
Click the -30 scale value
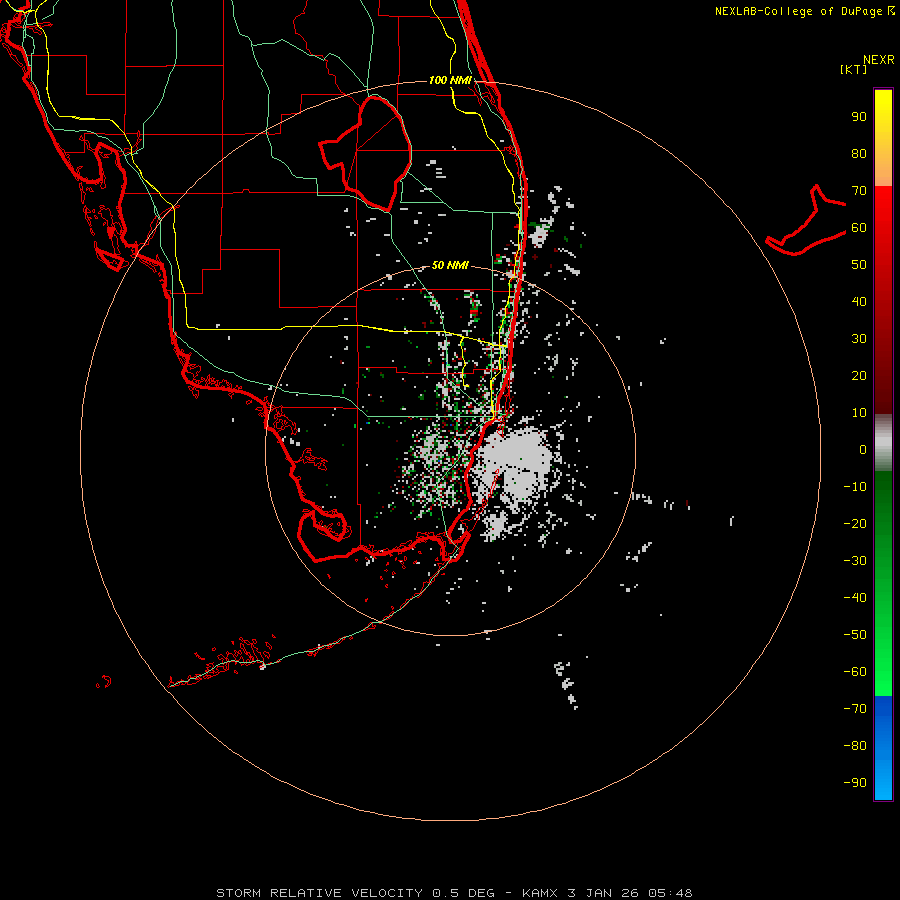coord(855,561)
